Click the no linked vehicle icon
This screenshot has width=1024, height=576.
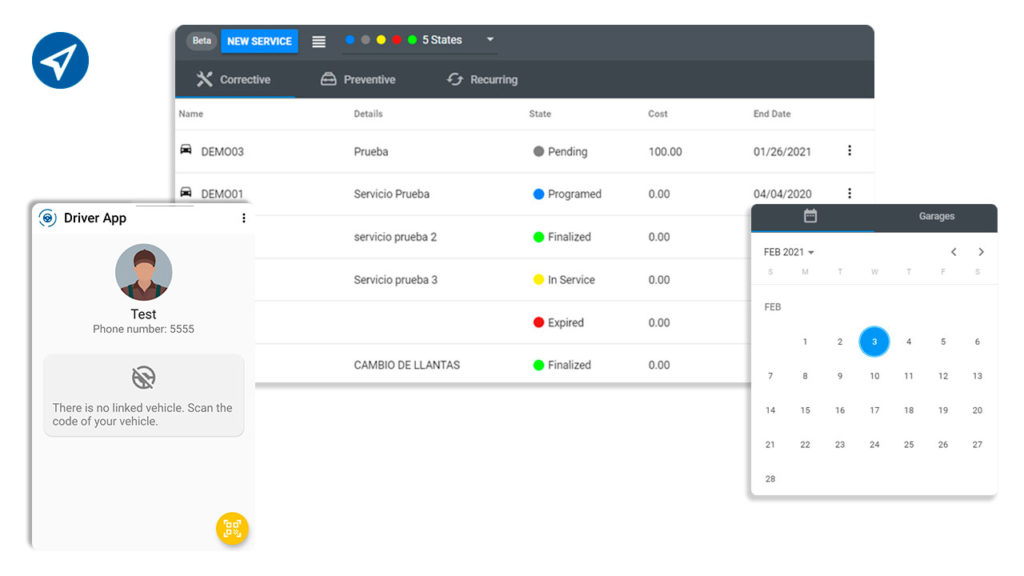coord(144,377)
